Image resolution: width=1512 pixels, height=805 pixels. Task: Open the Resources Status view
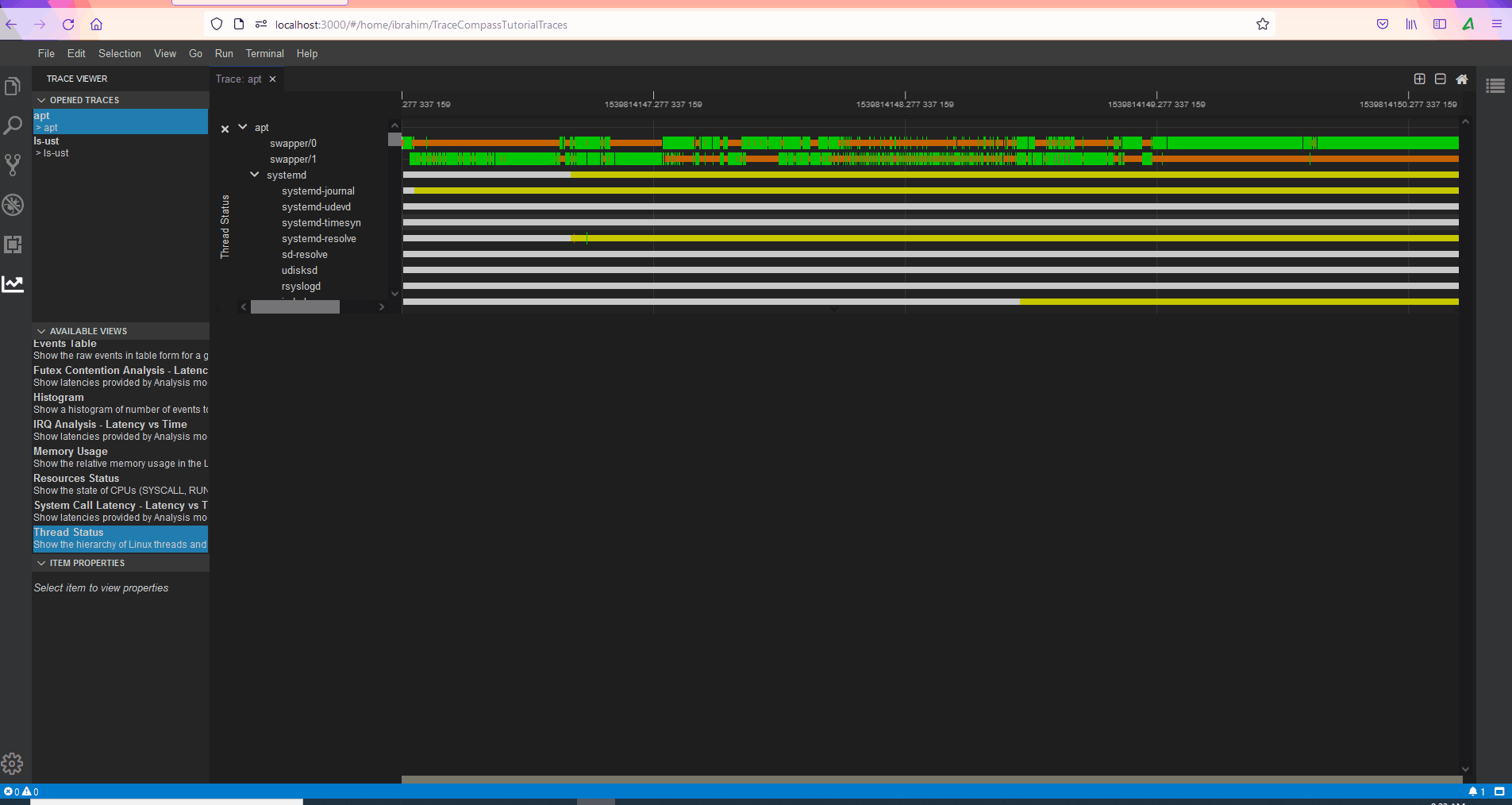click(76, 478)
